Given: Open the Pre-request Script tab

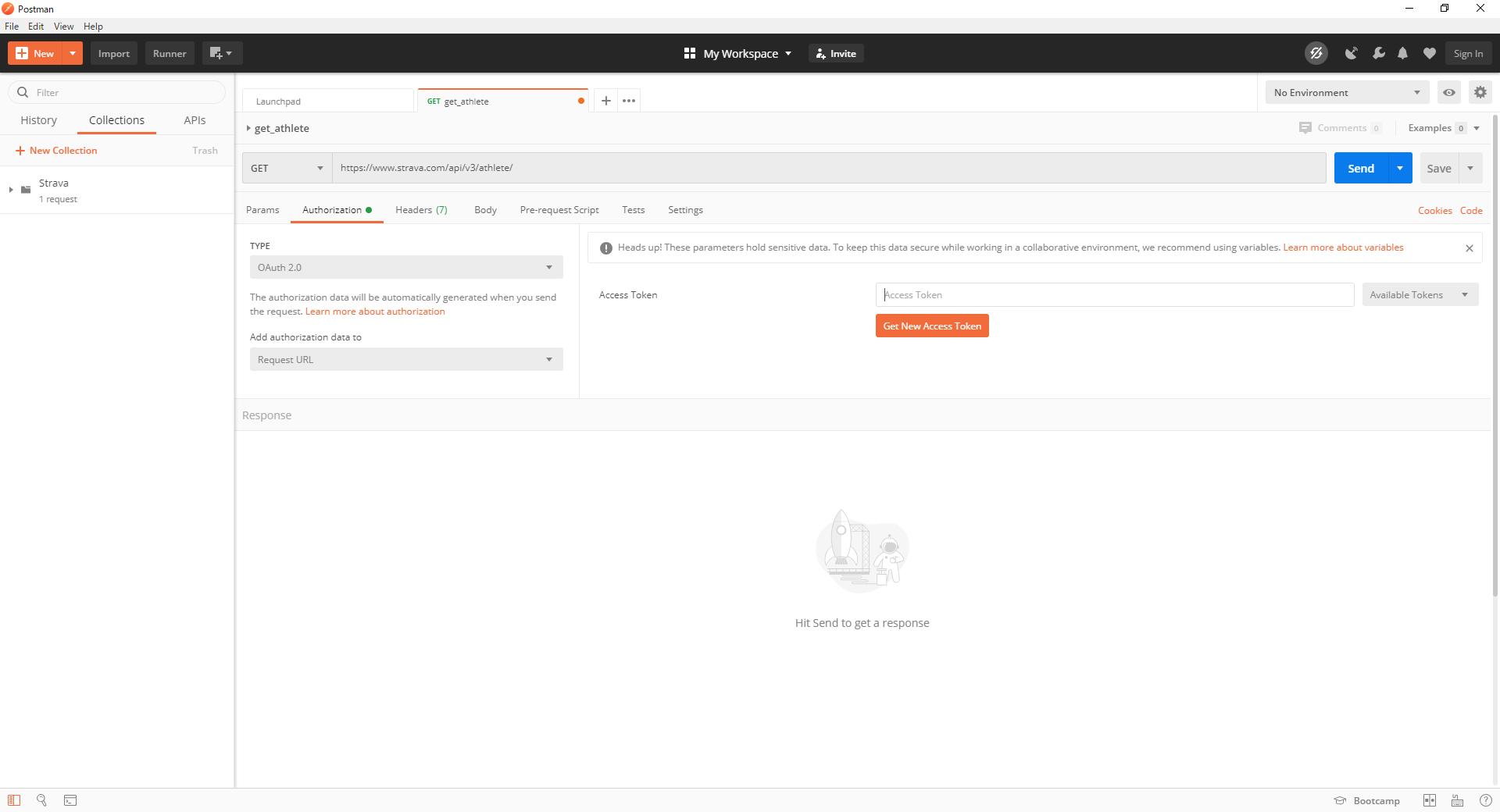Looking at the screenshot, I should 559,210.
